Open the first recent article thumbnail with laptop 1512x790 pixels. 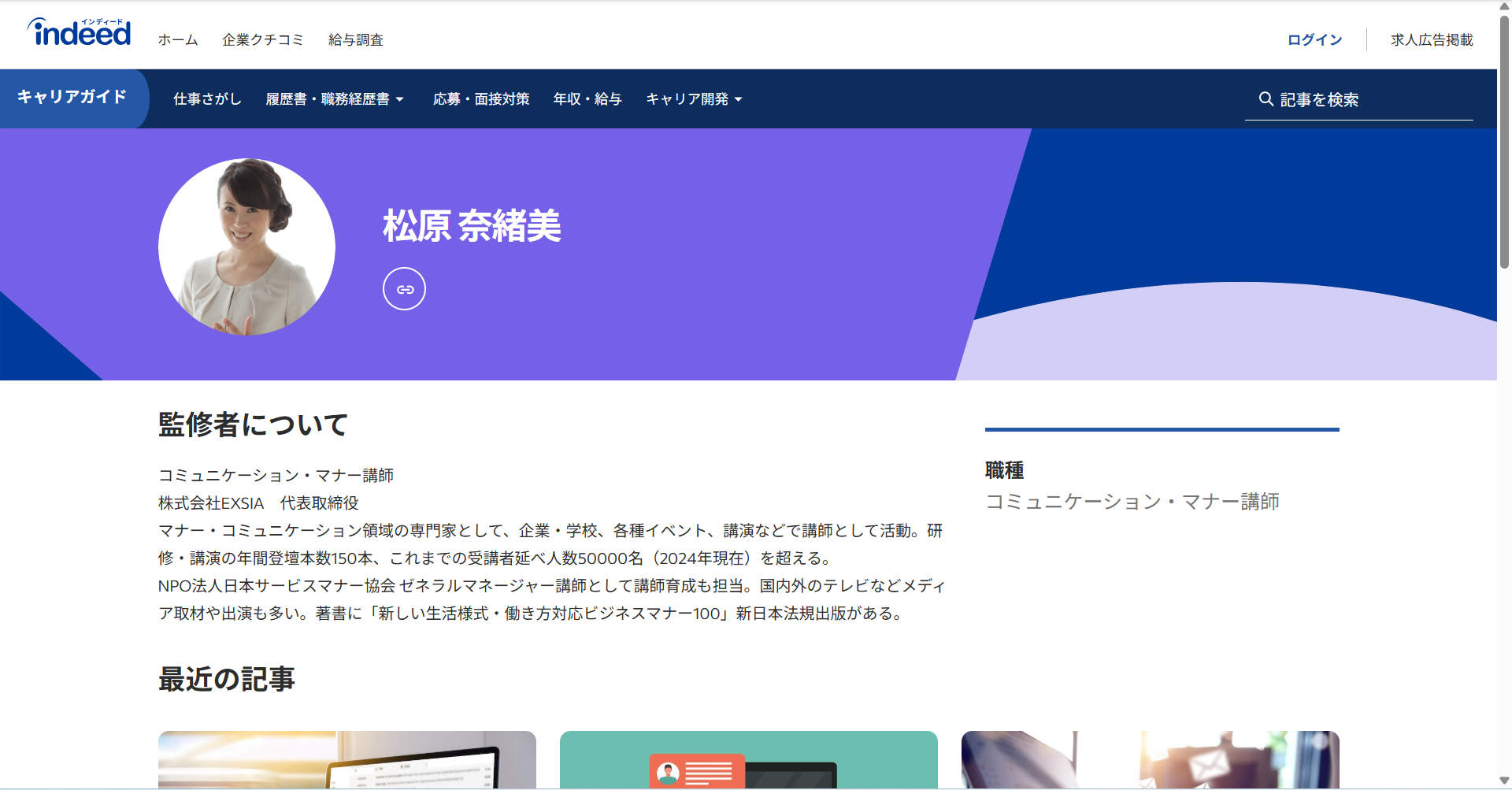point(347,759)
